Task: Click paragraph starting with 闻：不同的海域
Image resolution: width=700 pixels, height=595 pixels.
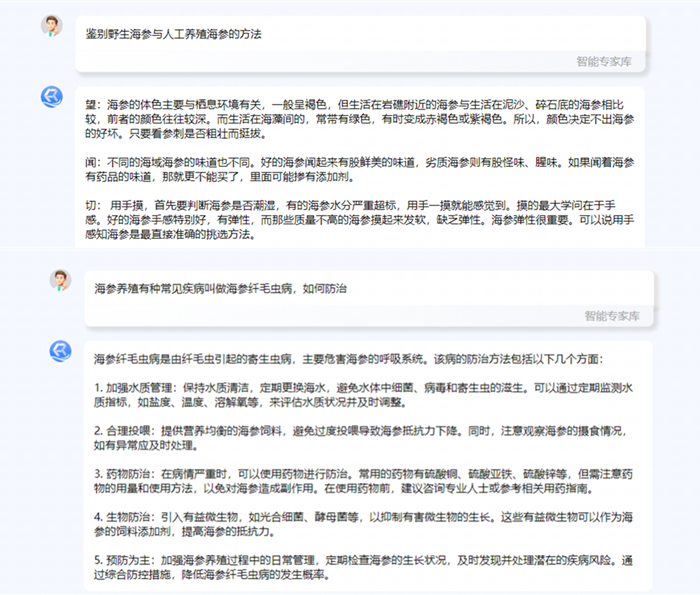Action: click(360, 169)
